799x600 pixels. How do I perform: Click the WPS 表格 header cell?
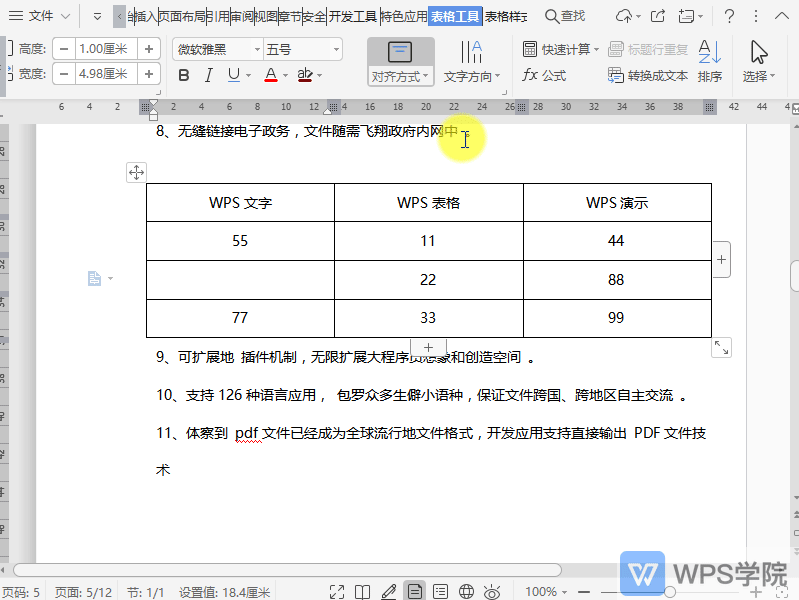pos(429,203)
